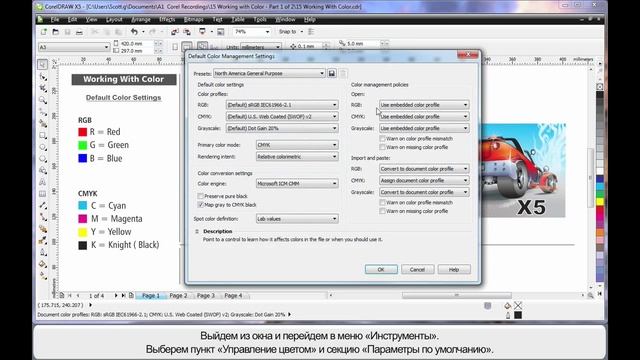Select the Rectangle tool
Viewport: 640px width, 360px height.
coord(42,135)
